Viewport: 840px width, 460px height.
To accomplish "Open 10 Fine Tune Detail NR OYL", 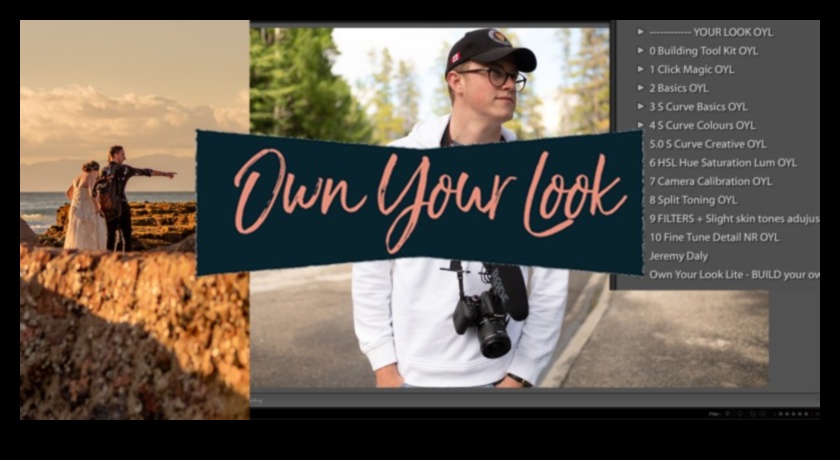I will (713, 237).
